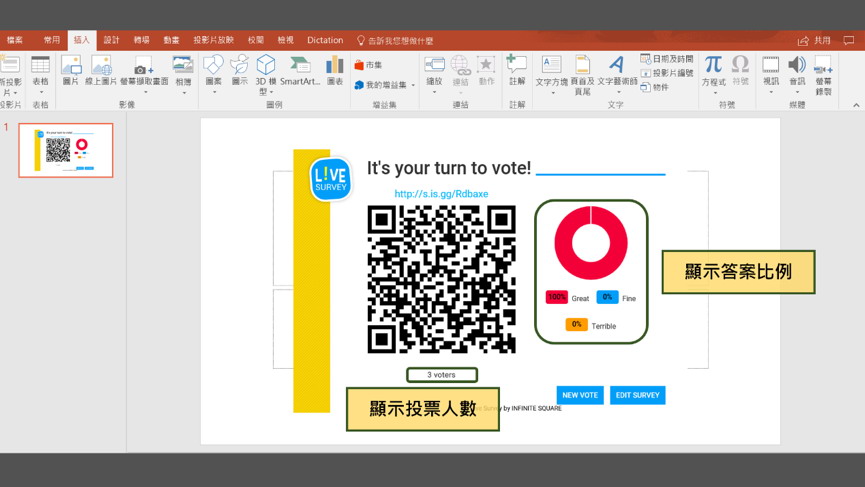Expand the 文字方塊 dropdown arrow
This screenshot has height=487, width=865.
tap(553, 93)
